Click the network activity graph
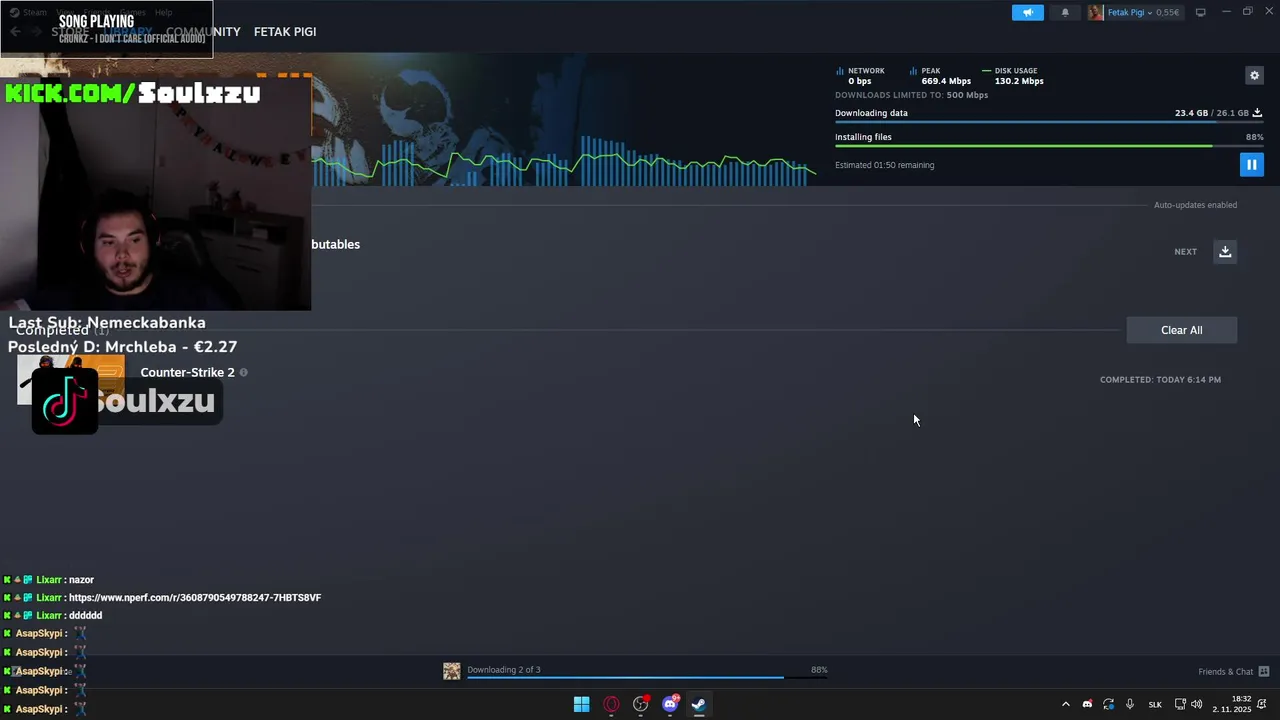Viewport: 1280px width, 720px height. [563, 160]
